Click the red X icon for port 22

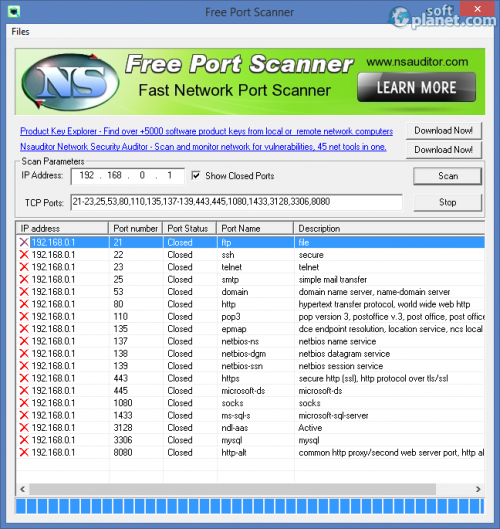(24, 255)
